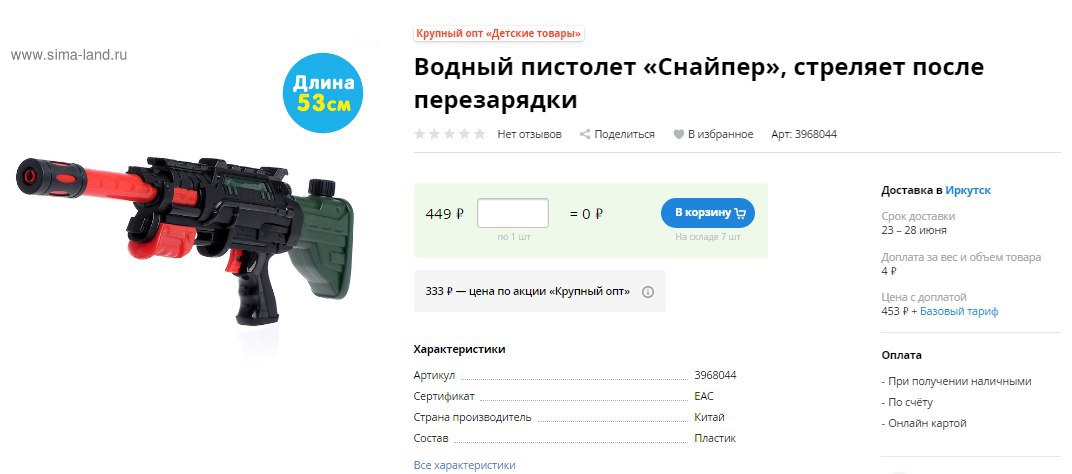Click the quantity input field
1072x474 pixels.
513,213
